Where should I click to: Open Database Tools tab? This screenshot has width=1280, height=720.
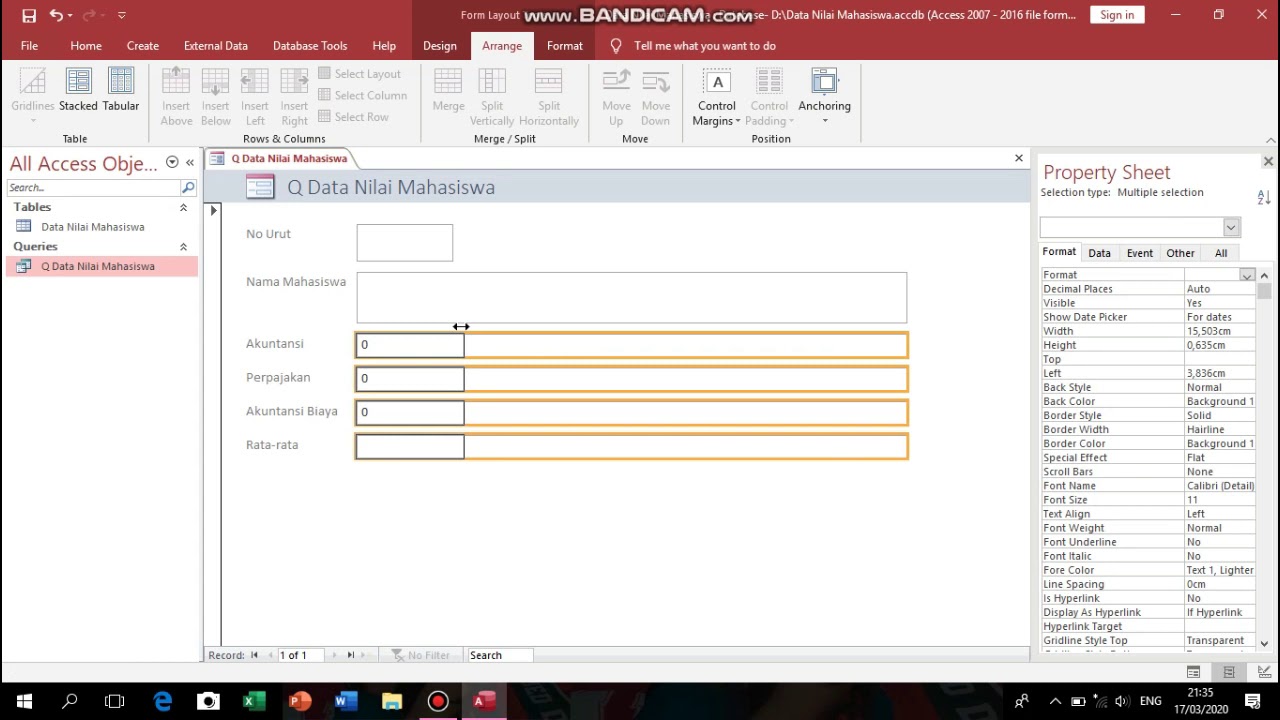[x=310, y=46]
